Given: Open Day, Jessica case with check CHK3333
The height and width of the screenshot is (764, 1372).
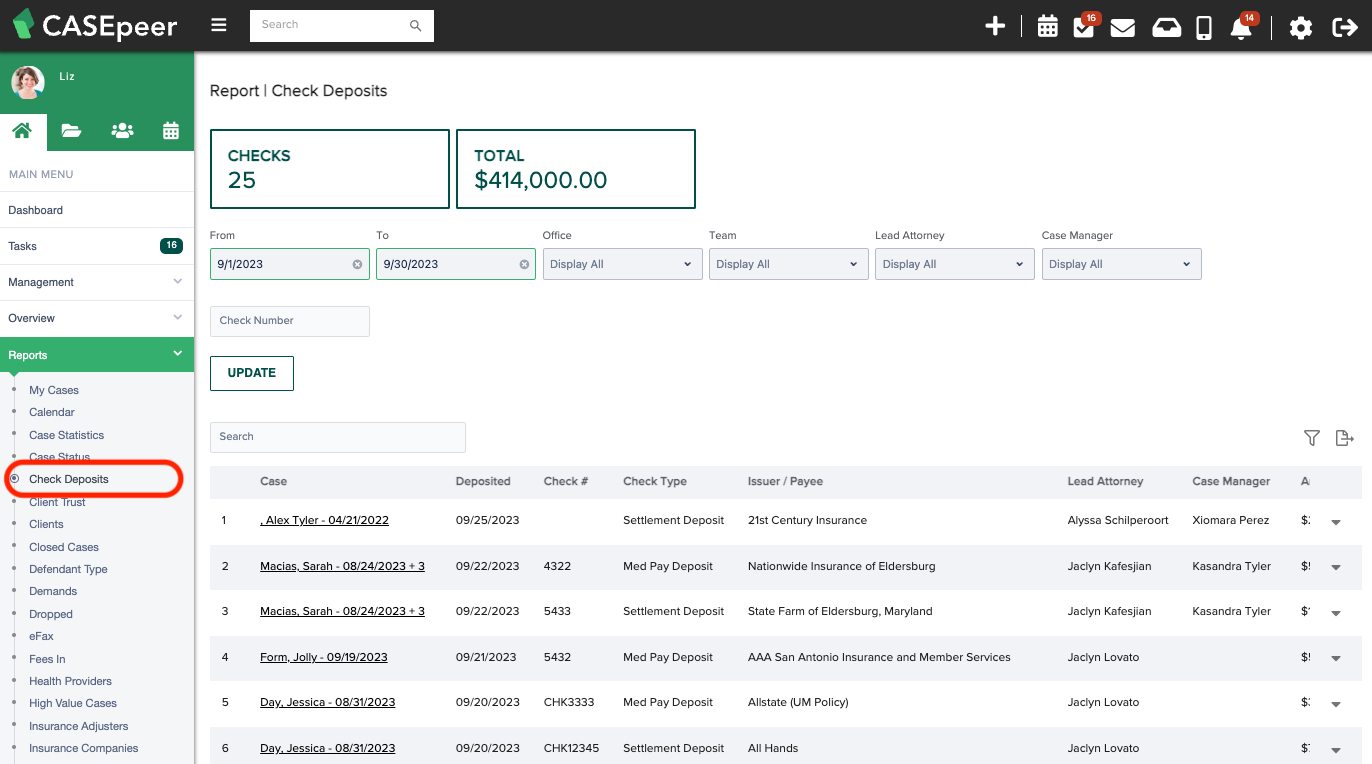Looking at the screenshot, I should (x=327, y=702).
